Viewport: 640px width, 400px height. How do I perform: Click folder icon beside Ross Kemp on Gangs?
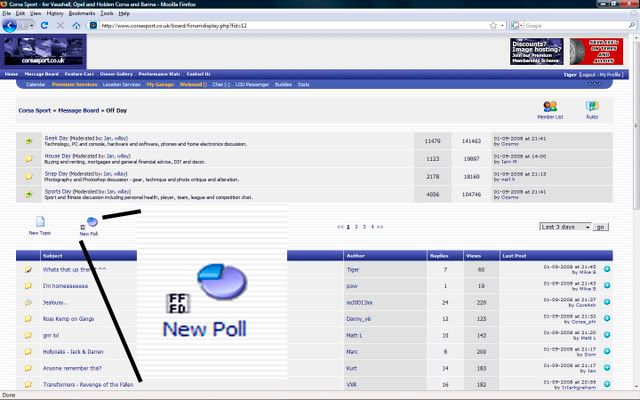(29, 318)
